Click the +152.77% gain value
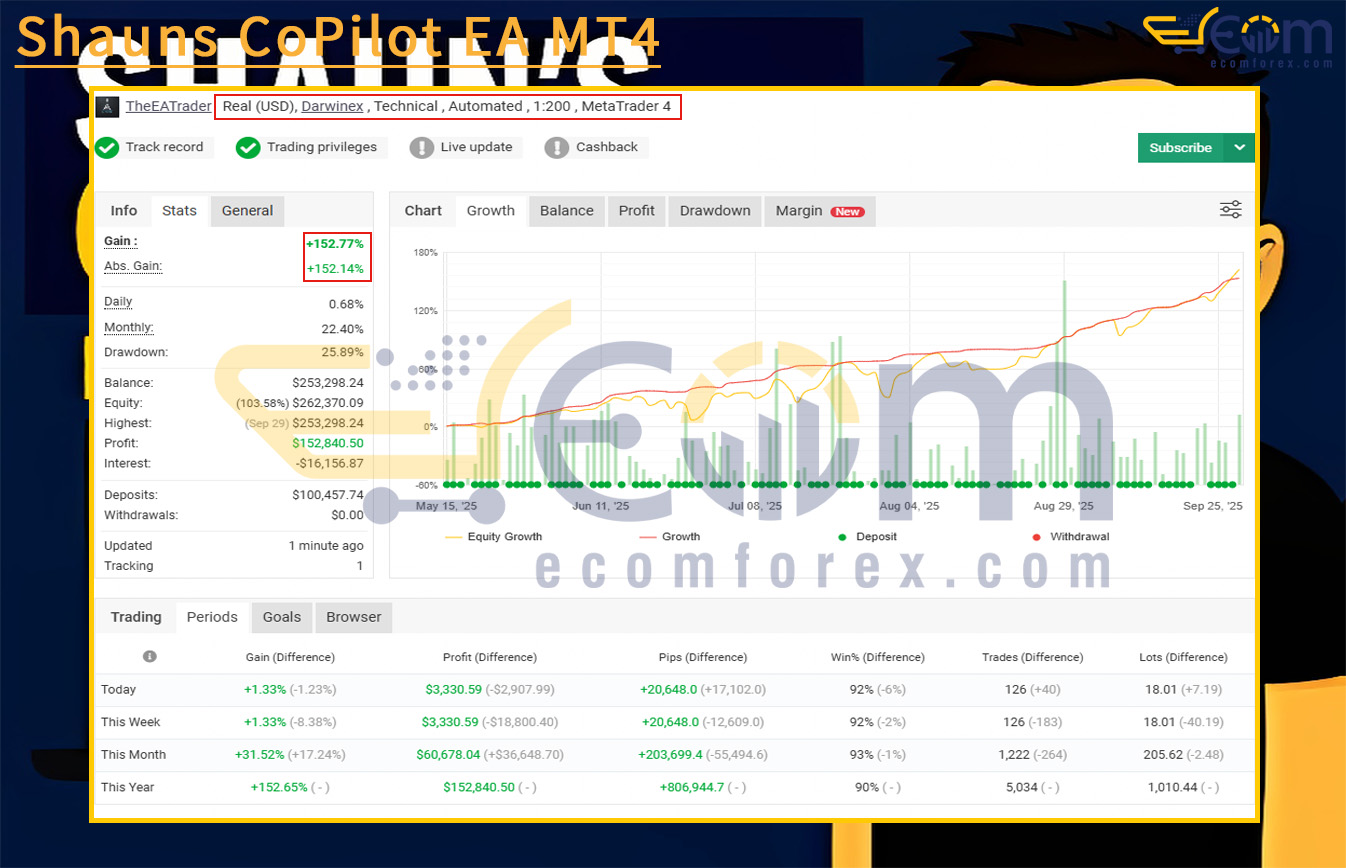The width and height of the screenshot is (1346, 868). (x=335, y=244)
